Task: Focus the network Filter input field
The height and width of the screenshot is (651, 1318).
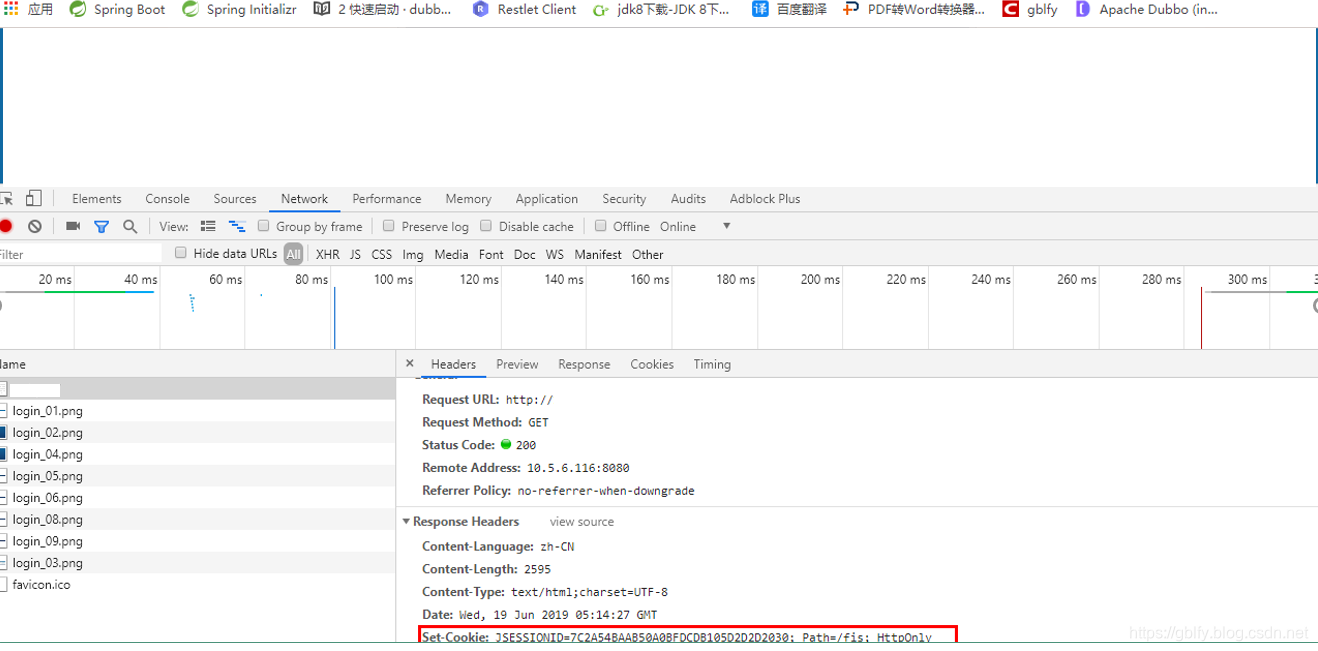Action: [80, 254]
